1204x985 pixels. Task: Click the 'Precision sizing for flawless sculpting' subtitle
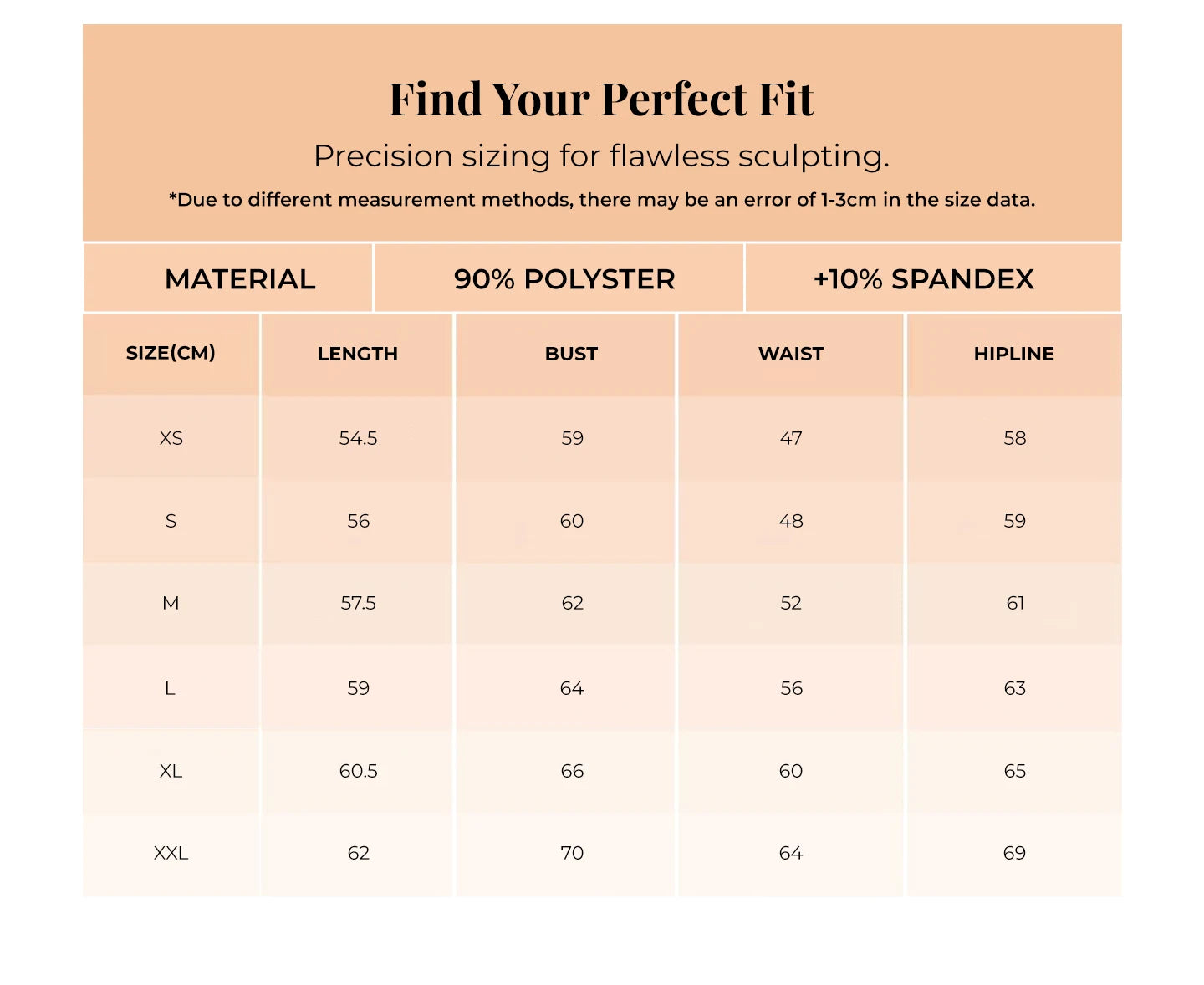tap(601, 156)
